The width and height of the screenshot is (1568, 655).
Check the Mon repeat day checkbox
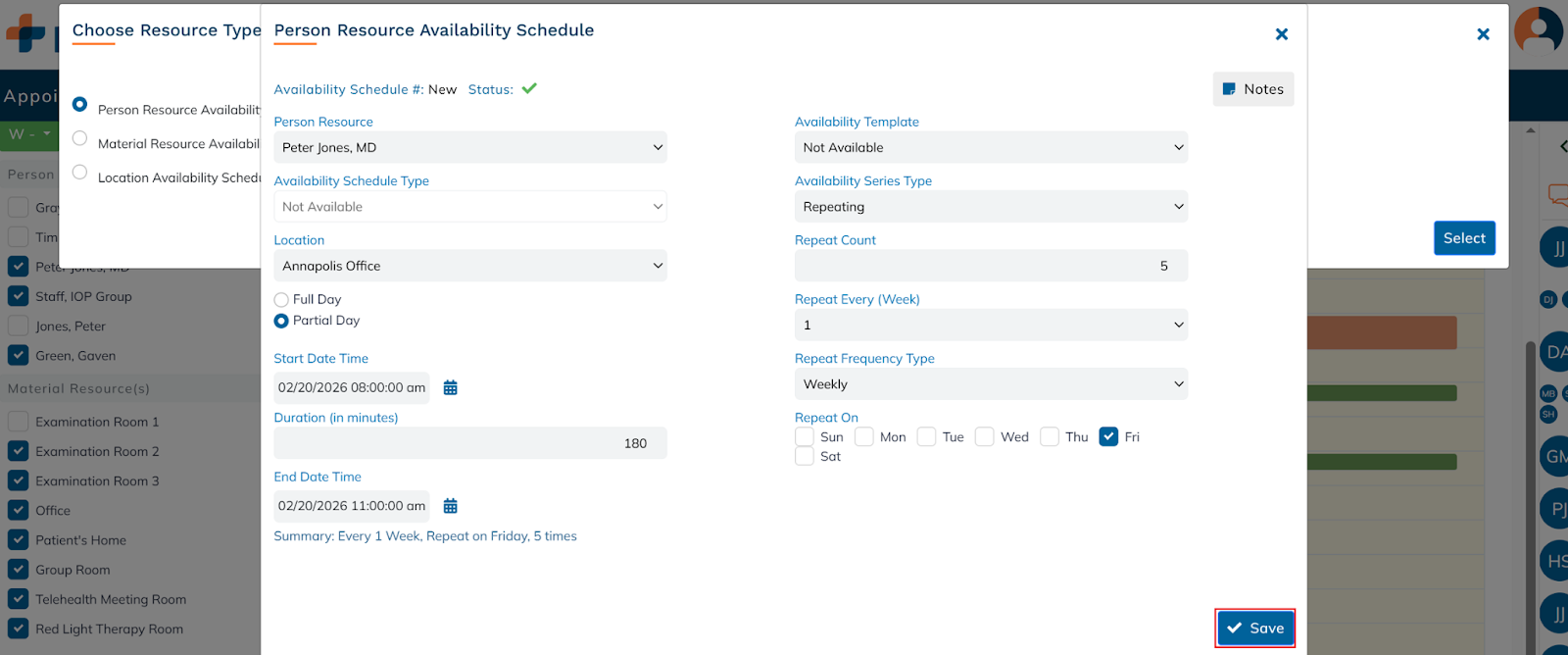pos(864,437)
